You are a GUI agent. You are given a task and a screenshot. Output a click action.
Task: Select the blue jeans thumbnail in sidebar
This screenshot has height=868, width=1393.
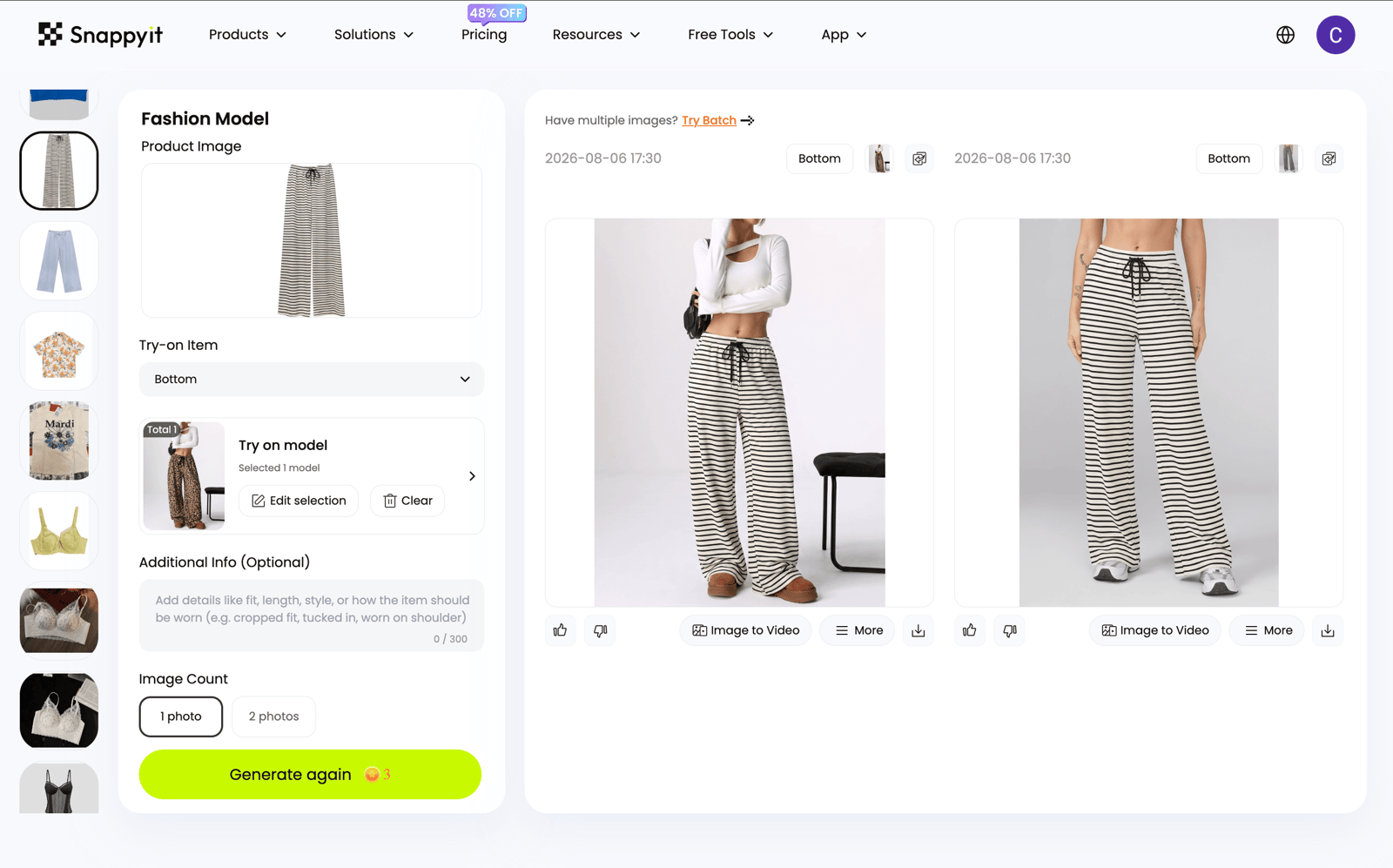tap(59, 260)
